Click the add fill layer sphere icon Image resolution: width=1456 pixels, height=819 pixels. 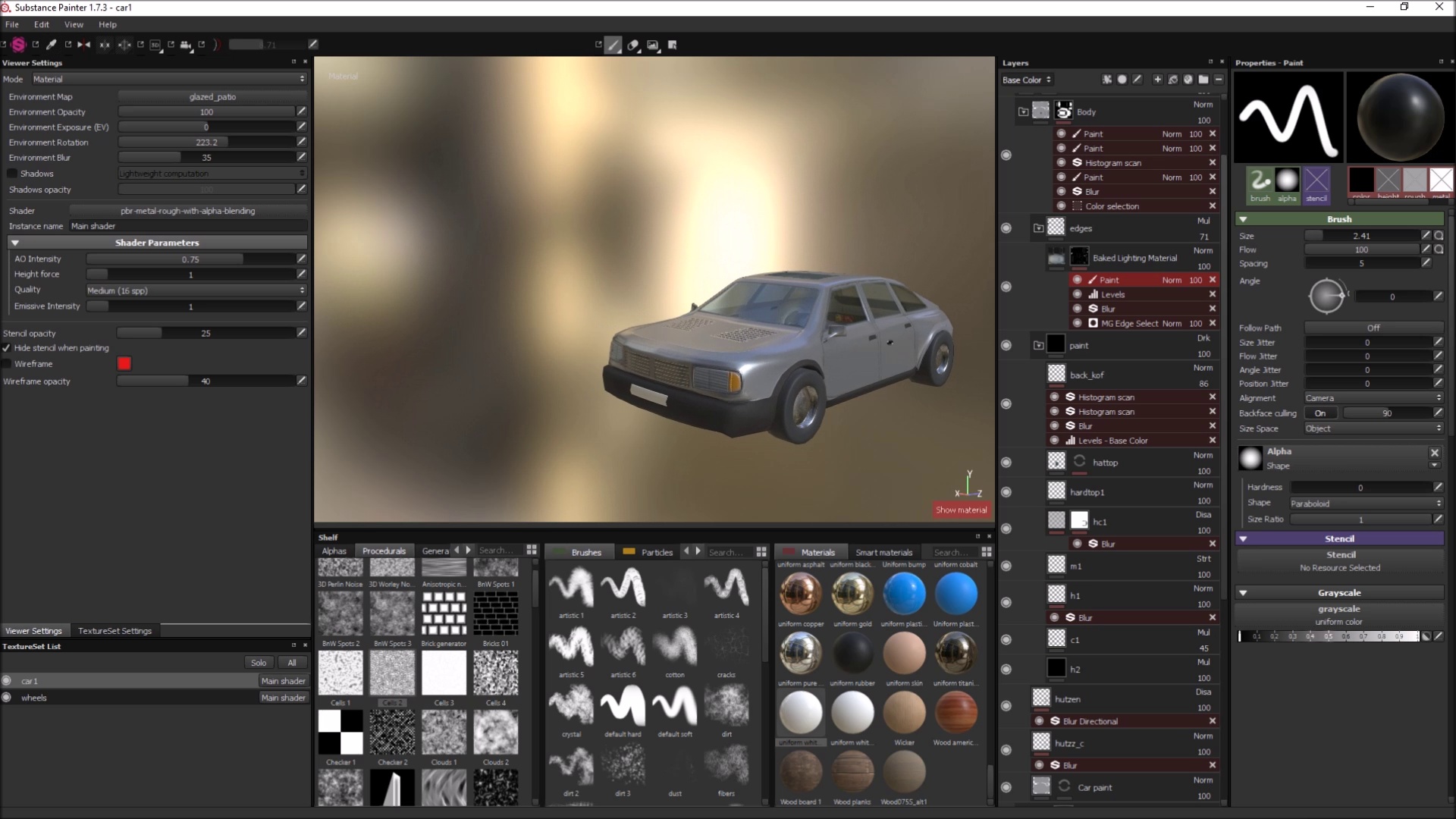click(1122, 80)
